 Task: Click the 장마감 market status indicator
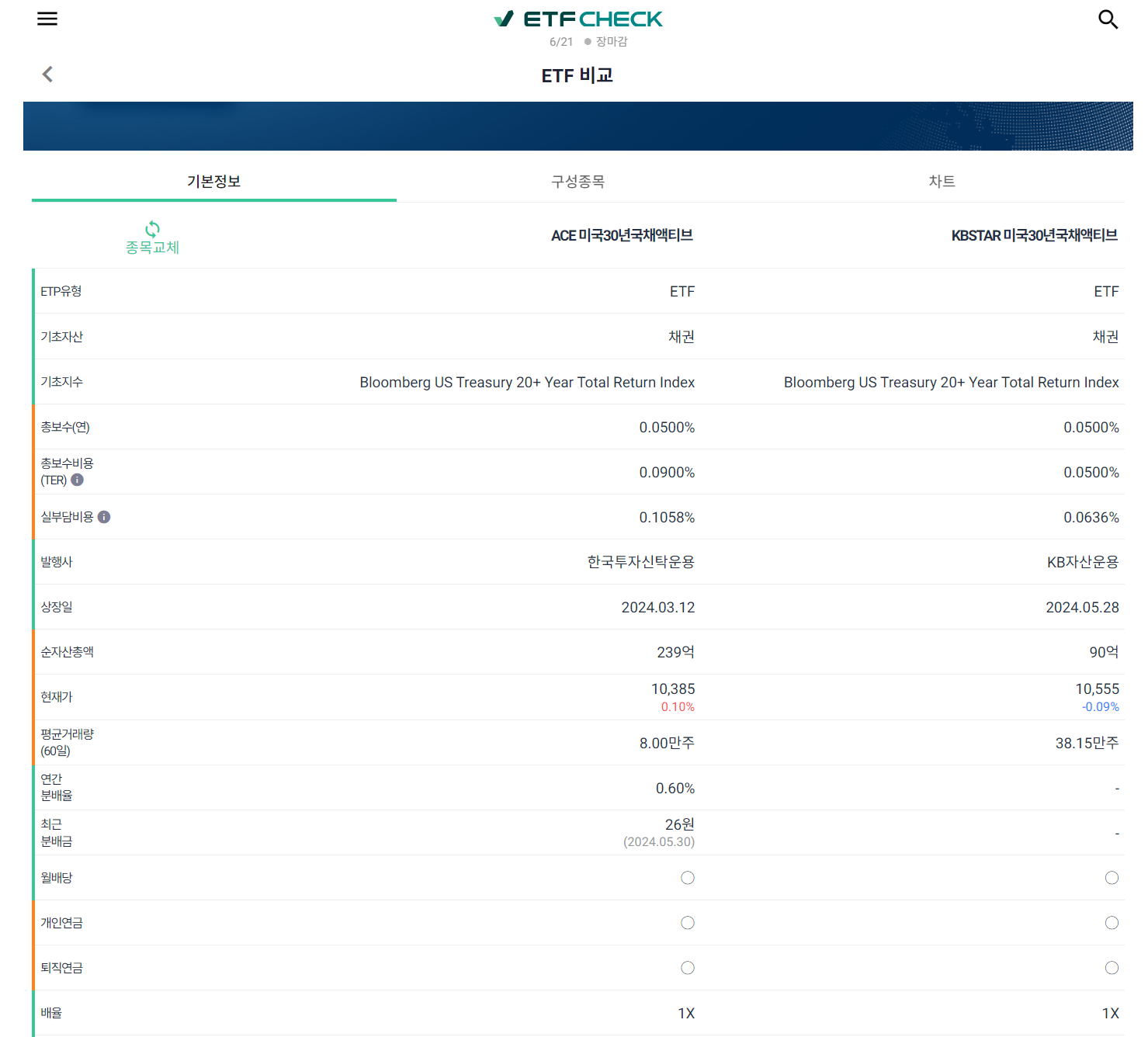(x=610, y=41)
